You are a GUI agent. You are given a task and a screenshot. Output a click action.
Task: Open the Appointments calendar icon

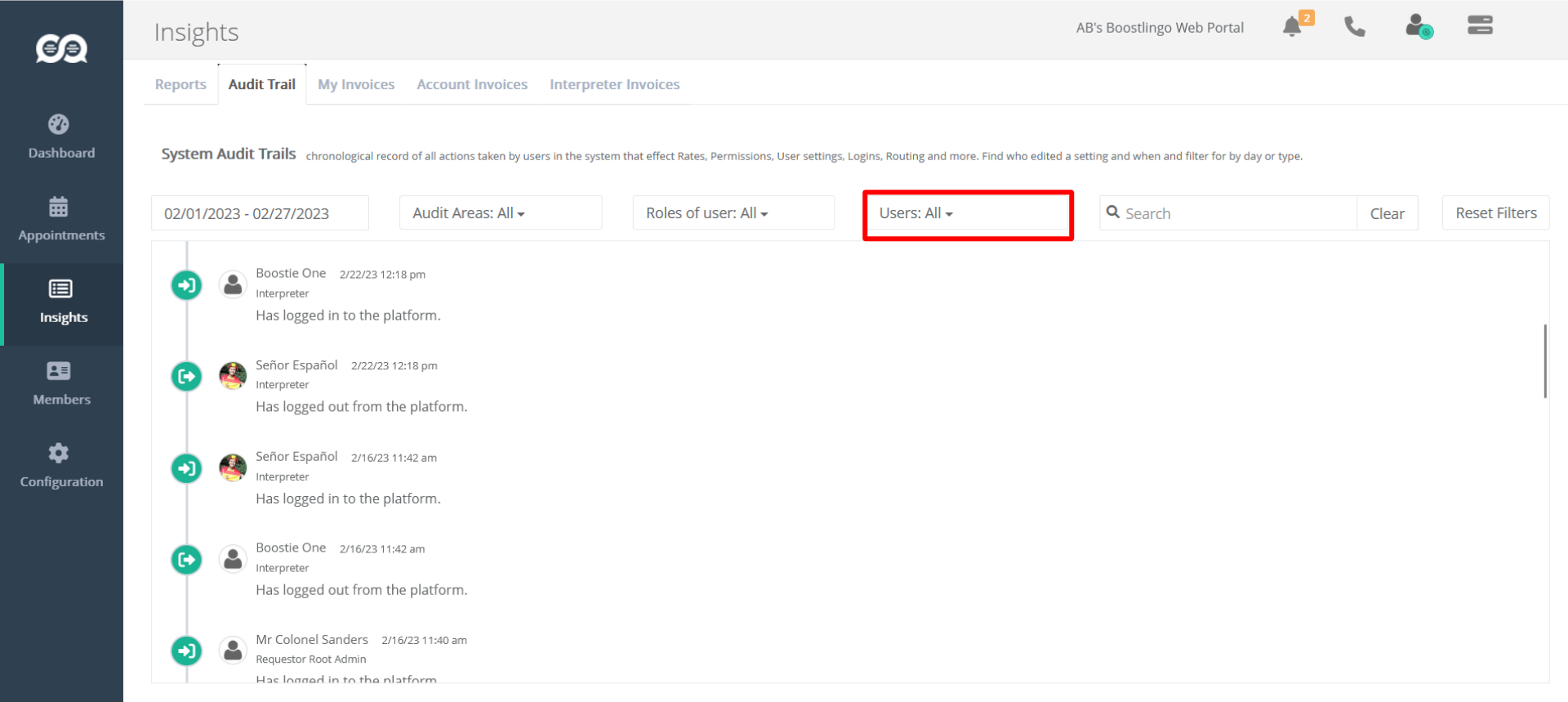click(59, 207)
